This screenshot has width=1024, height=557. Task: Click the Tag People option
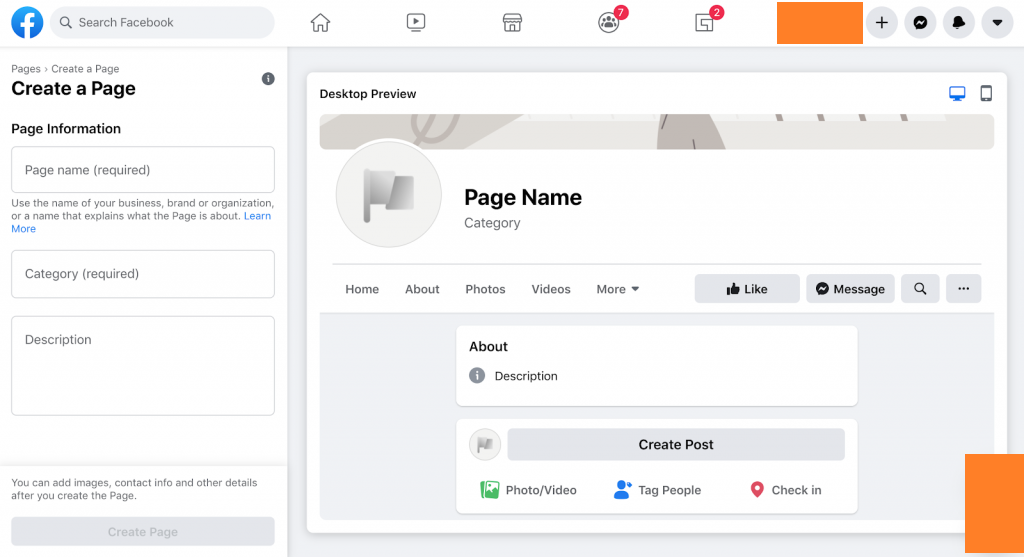coord(658,490)
